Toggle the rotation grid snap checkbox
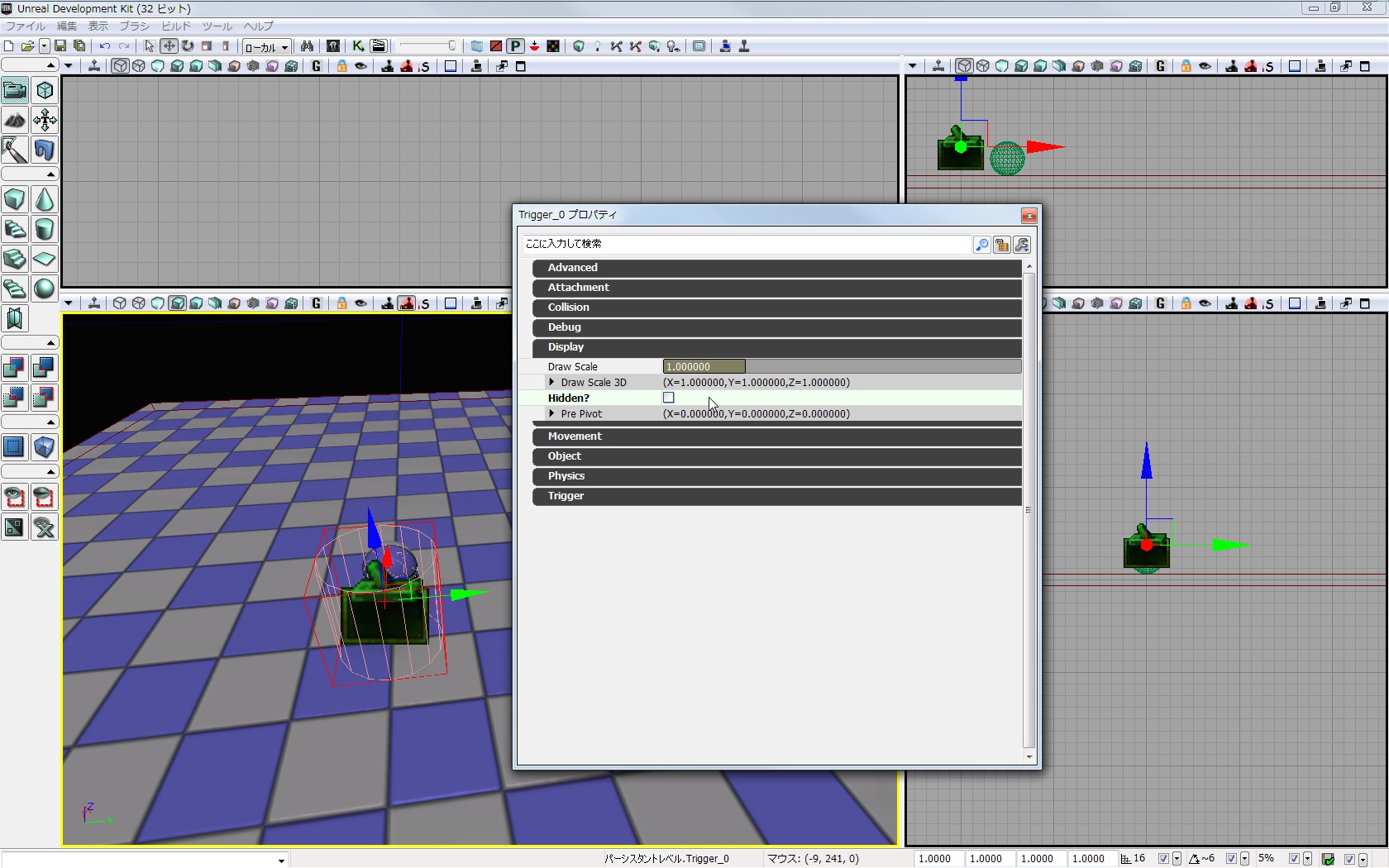 tap(1231, 859)
